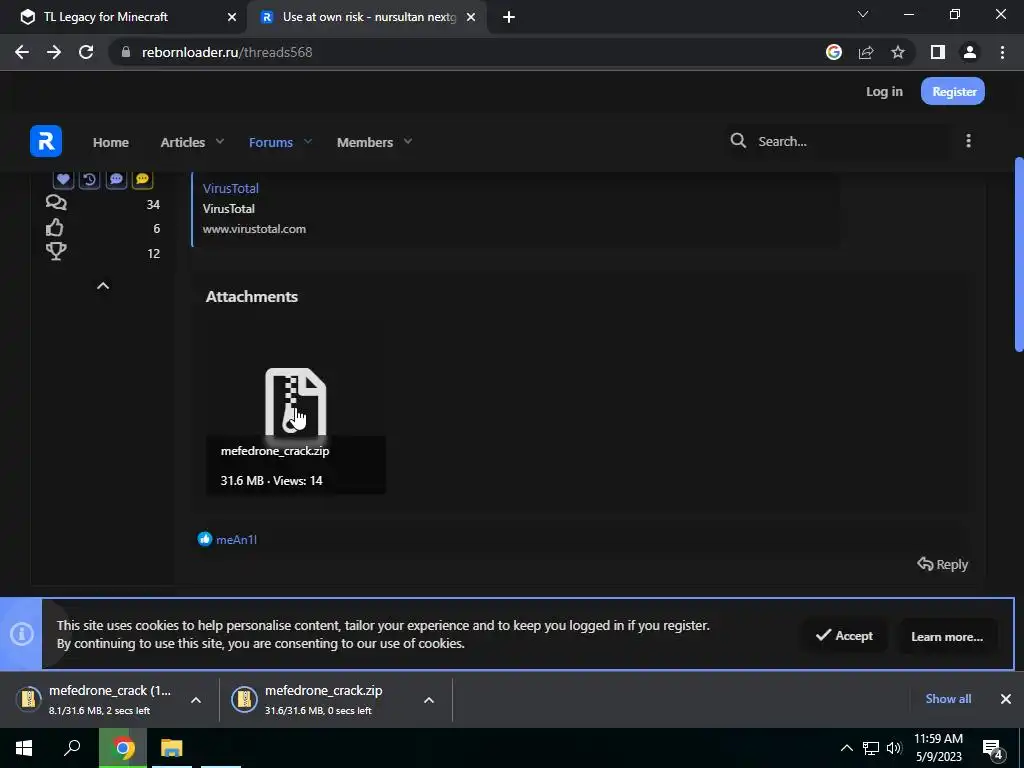Open the Articles nav item
The width and height of the screenshot is (1024, 768).
point(183,142)
